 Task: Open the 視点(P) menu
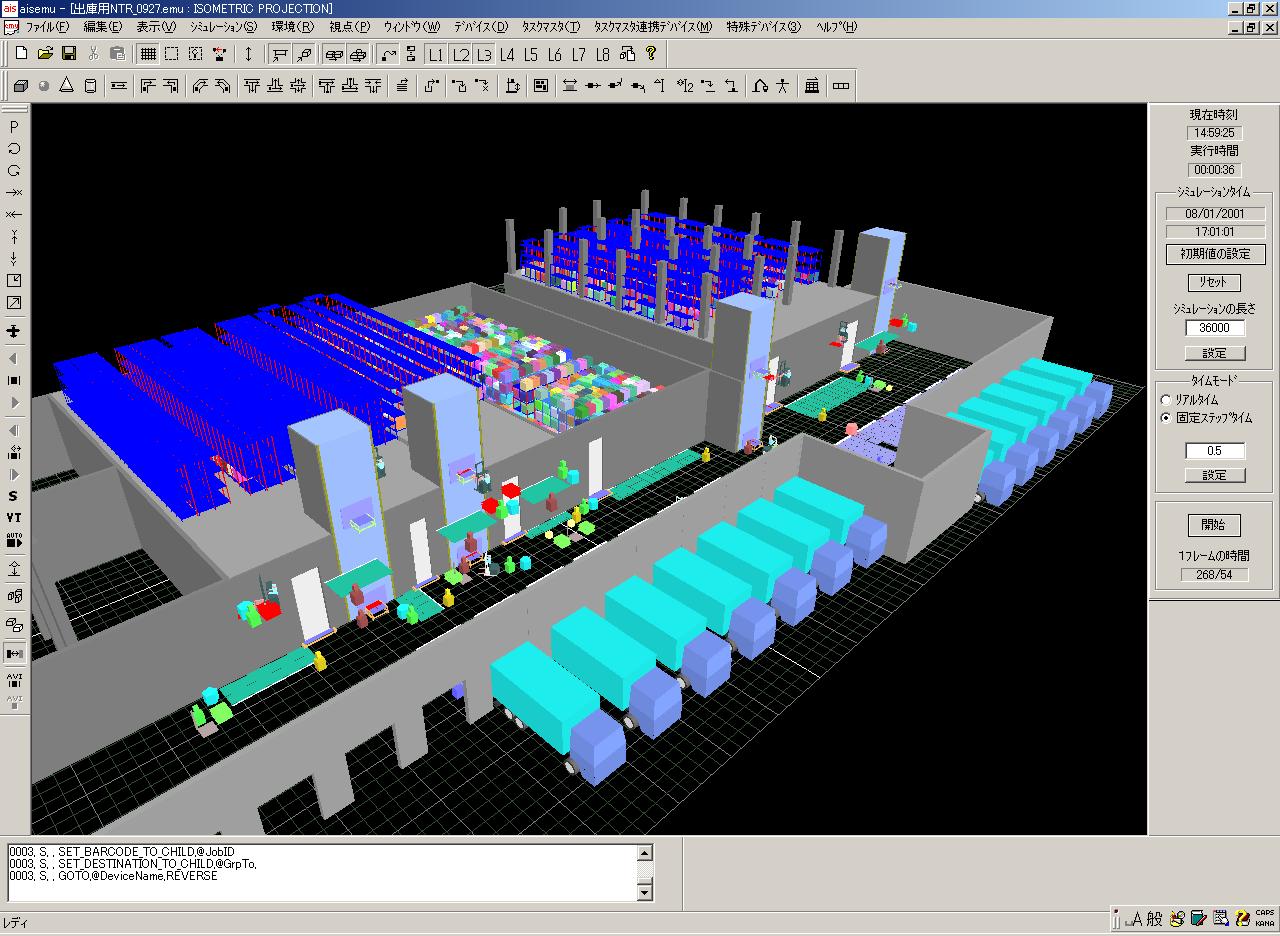point(349,27)
